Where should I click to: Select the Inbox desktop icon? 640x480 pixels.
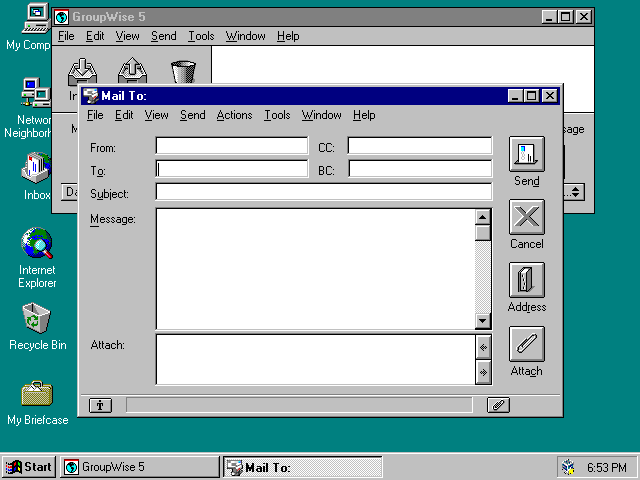click(36, 167)
